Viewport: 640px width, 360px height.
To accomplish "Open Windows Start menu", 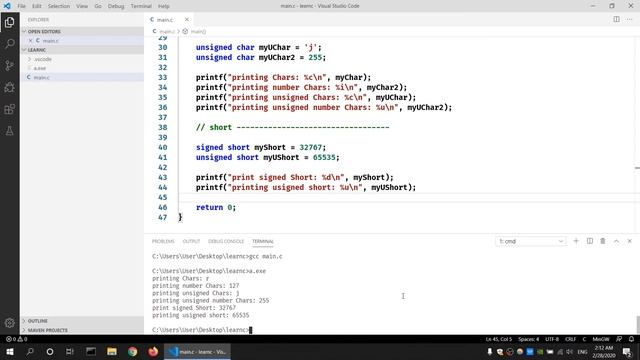I will click(9, 351).
